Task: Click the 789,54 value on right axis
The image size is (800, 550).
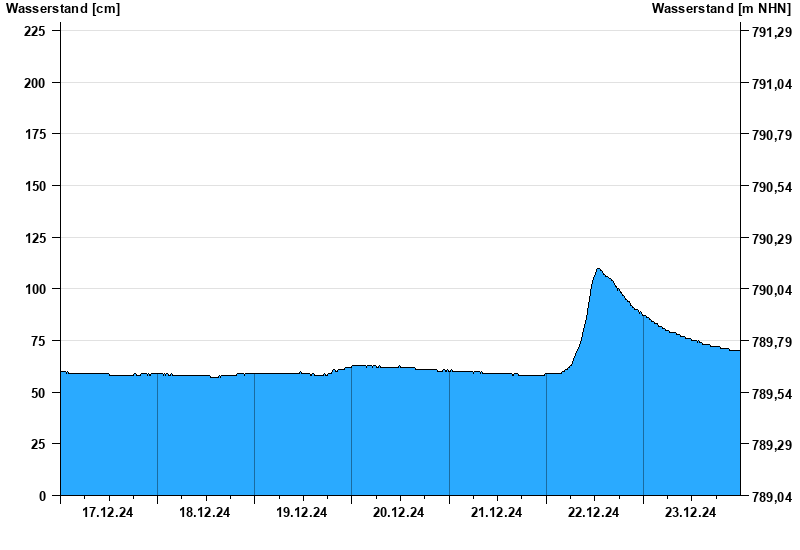Action: coord(772,394)
